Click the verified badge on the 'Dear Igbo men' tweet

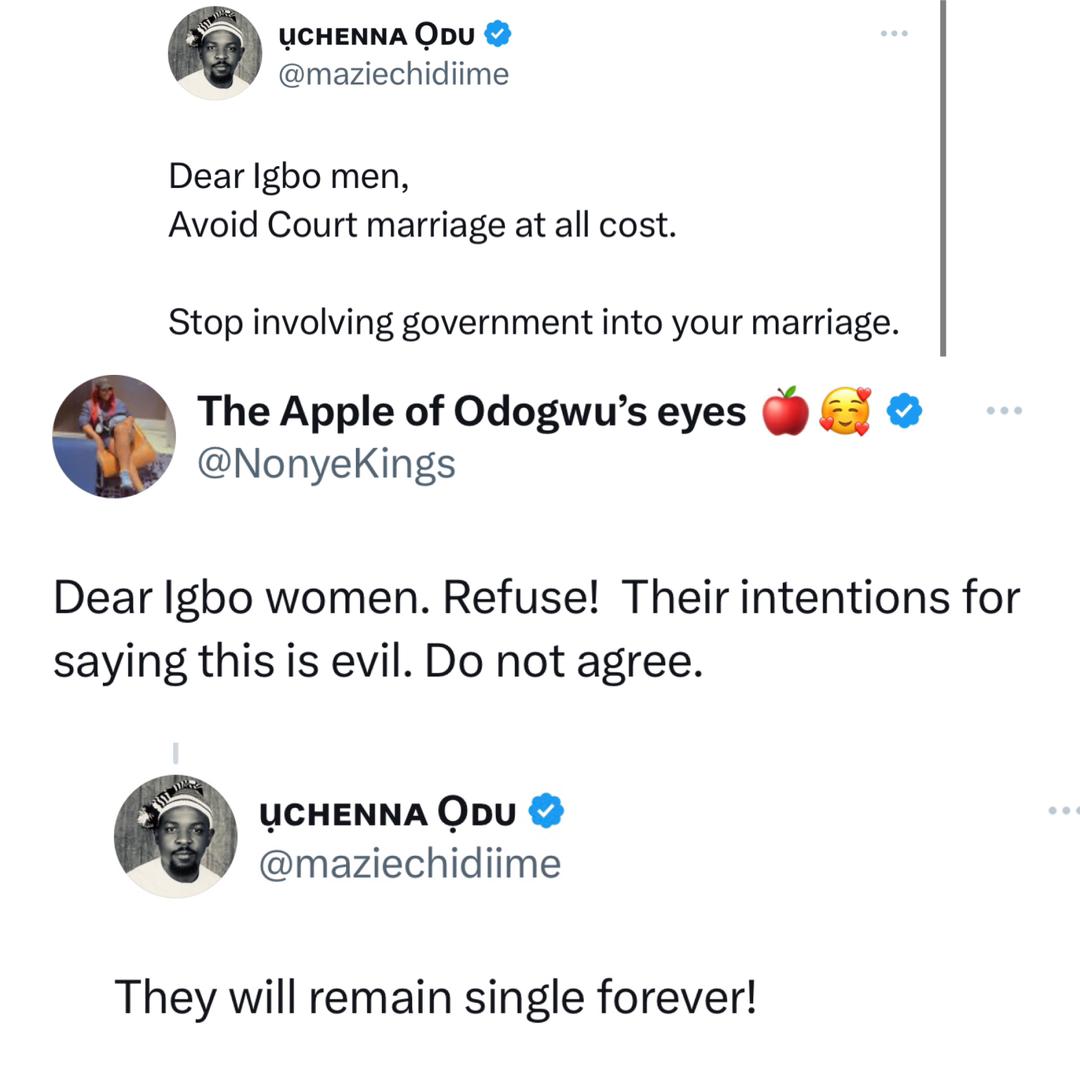(x=499, y=36)
